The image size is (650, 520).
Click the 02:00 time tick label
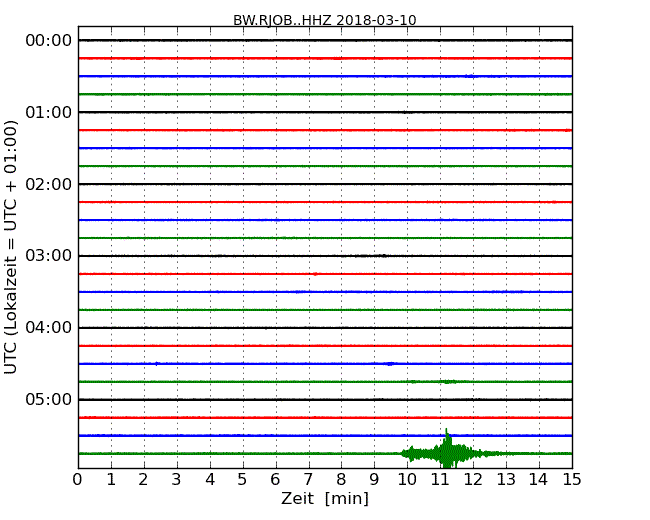coord(49,184)
